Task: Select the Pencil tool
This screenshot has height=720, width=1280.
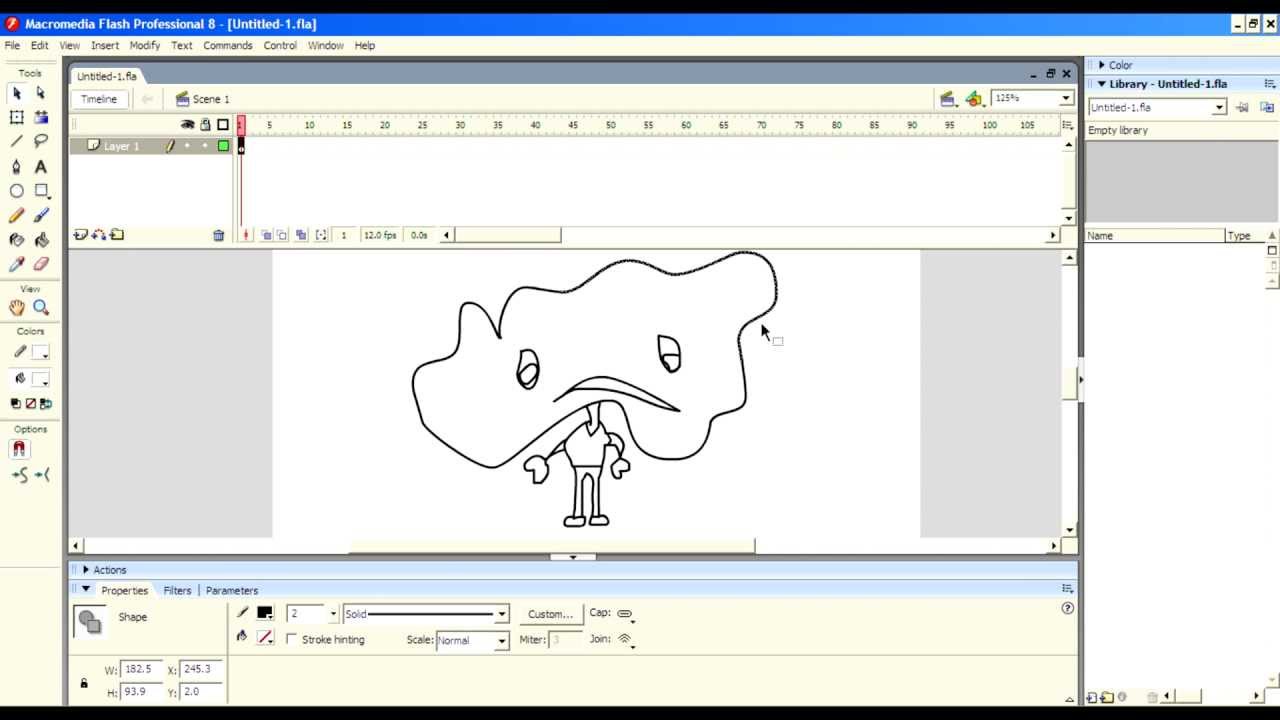Action: 16,215
